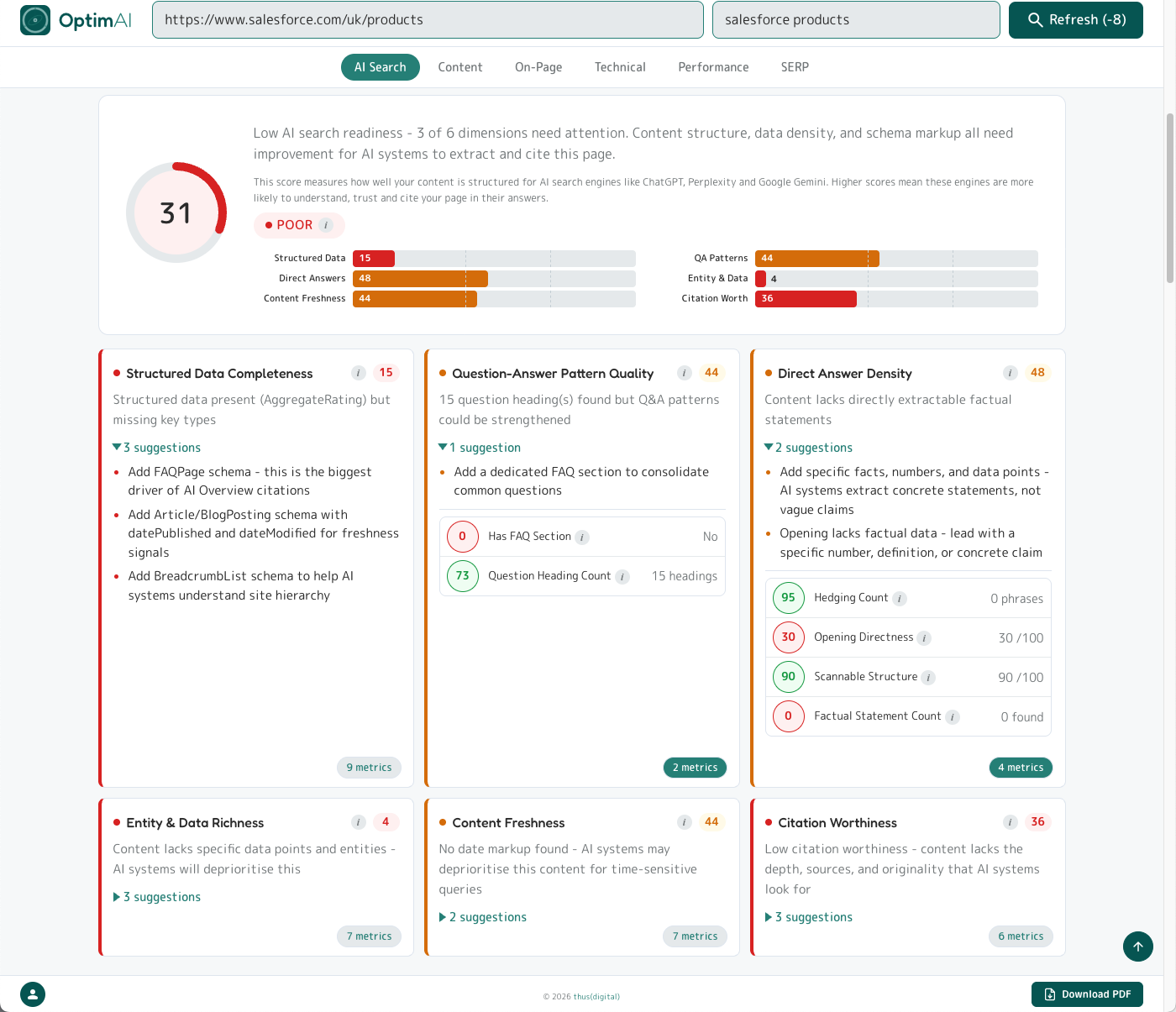This screenshot has width=1176, height=1012.
Task: Click the Add FAQPage schema suggestion text
Action: [x=249, y=481]
